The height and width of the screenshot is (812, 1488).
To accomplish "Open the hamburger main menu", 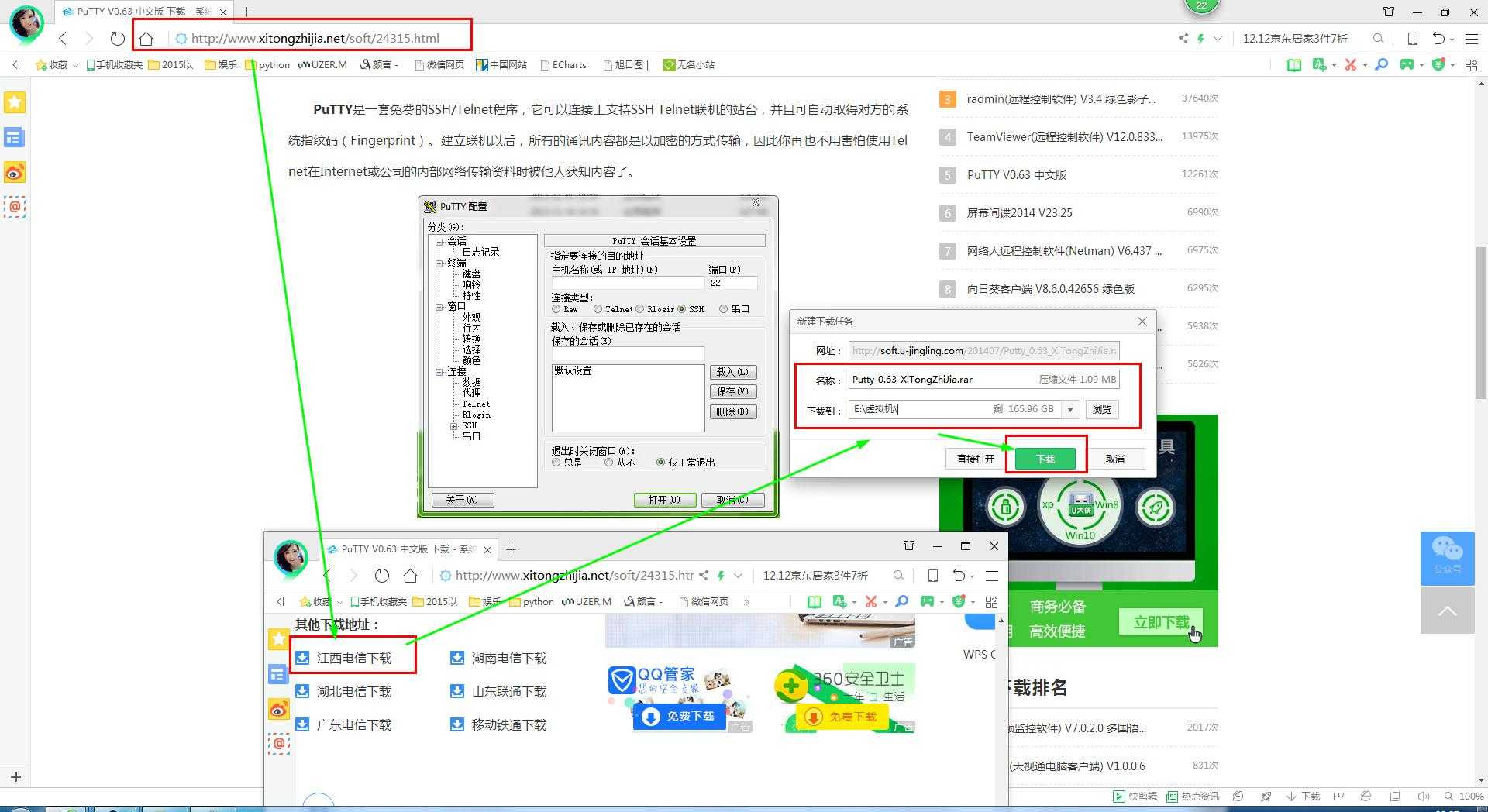I will 1472,38.
